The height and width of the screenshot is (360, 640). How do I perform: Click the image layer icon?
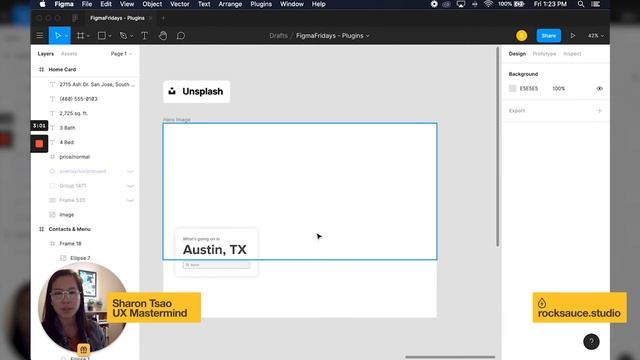point(52,215)
